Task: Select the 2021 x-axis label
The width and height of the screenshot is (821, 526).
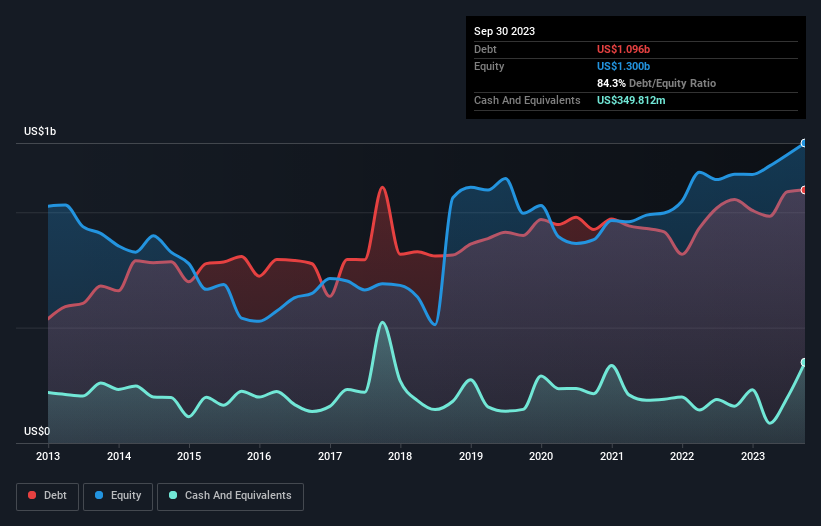Action: 612,456
